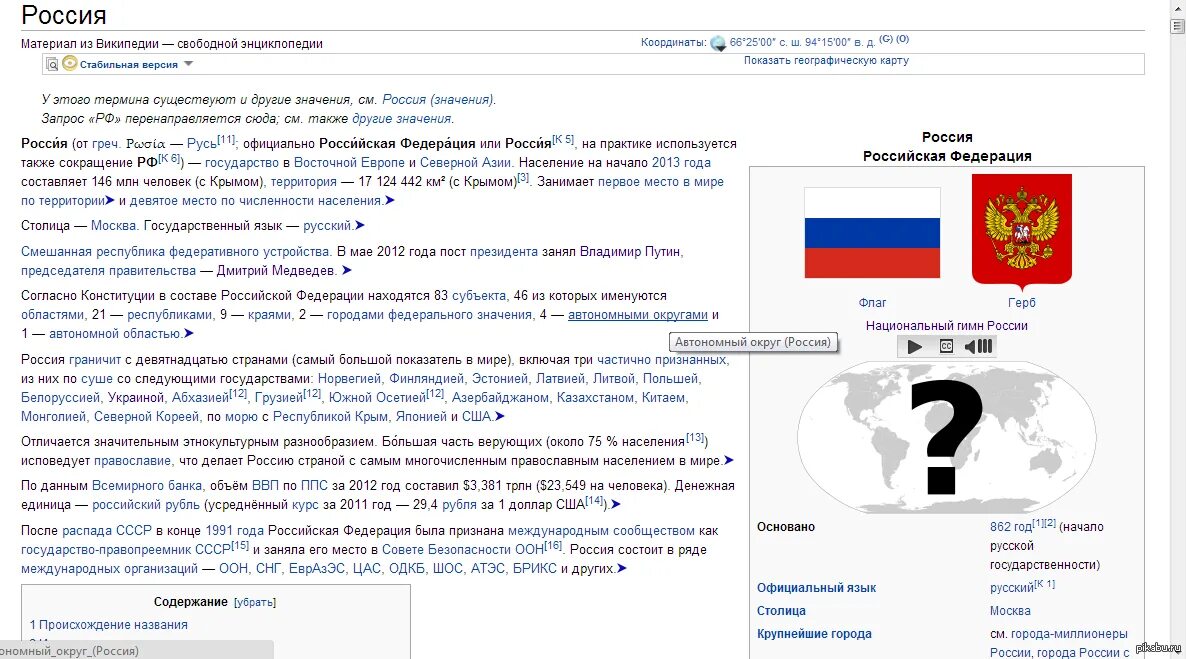This screenshot has height=659, width=1186.
Task: Open the Герб caption link
Action: point(1021,302)
